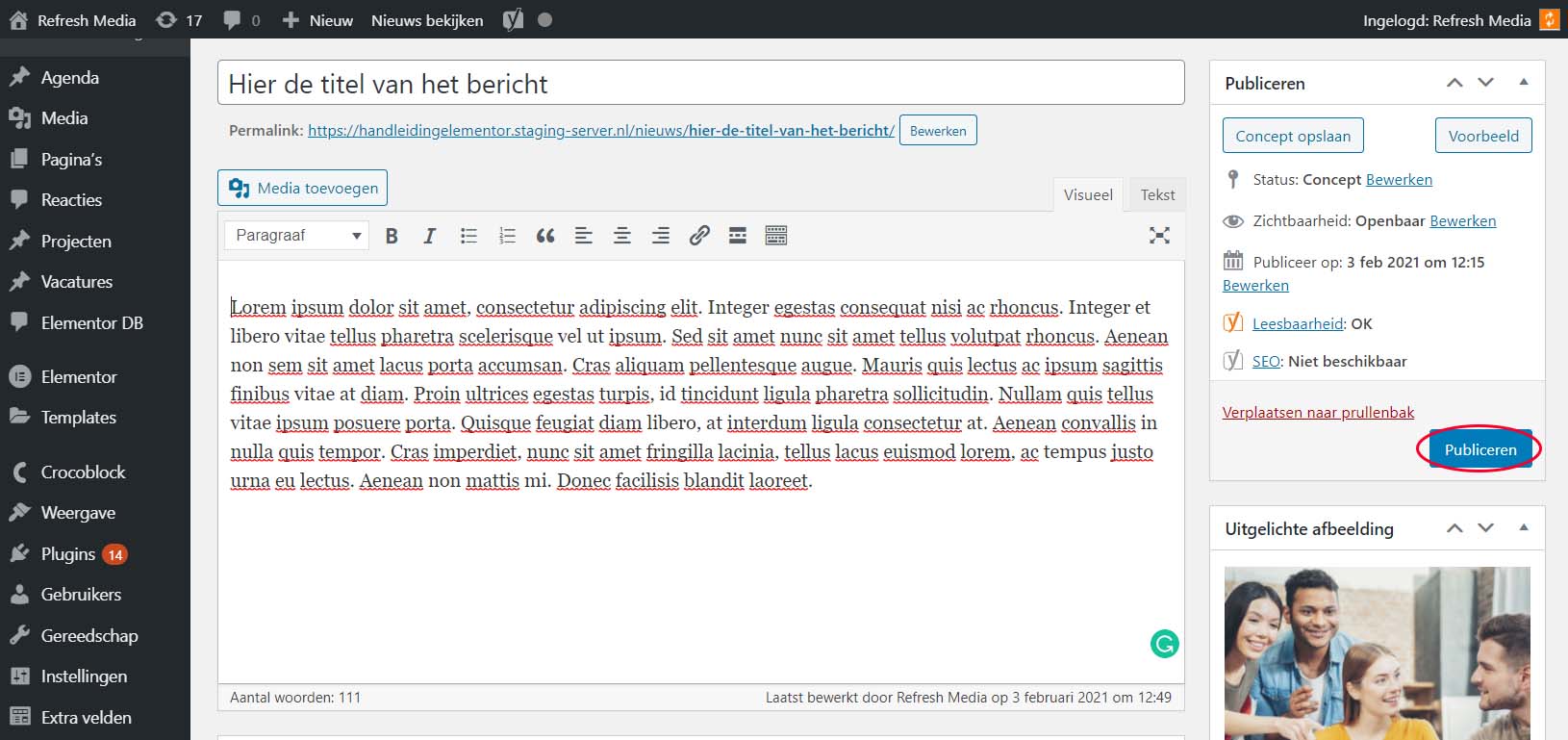Toggle the extra toolbar row
Viewport: 1568px width, 740px height.
776,236
